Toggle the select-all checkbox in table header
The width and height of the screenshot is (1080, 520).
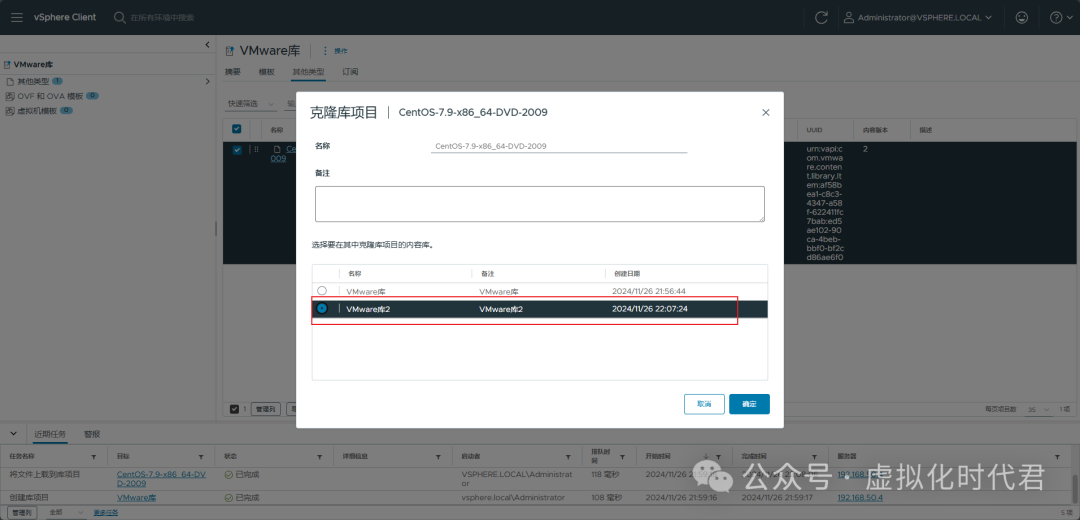237,129
